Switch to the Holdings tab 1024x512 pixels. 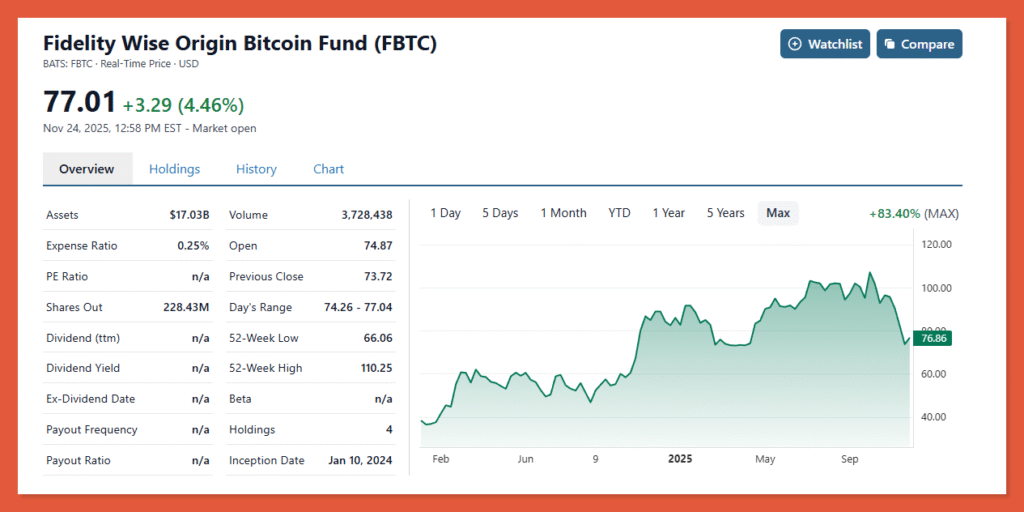174,169
